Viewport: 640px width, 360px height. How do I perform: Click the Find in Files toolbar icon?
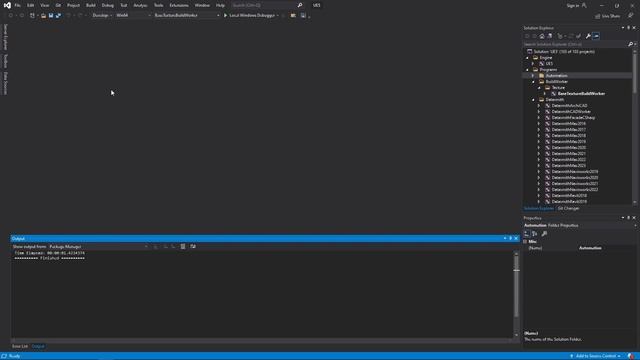click(293, 16)
